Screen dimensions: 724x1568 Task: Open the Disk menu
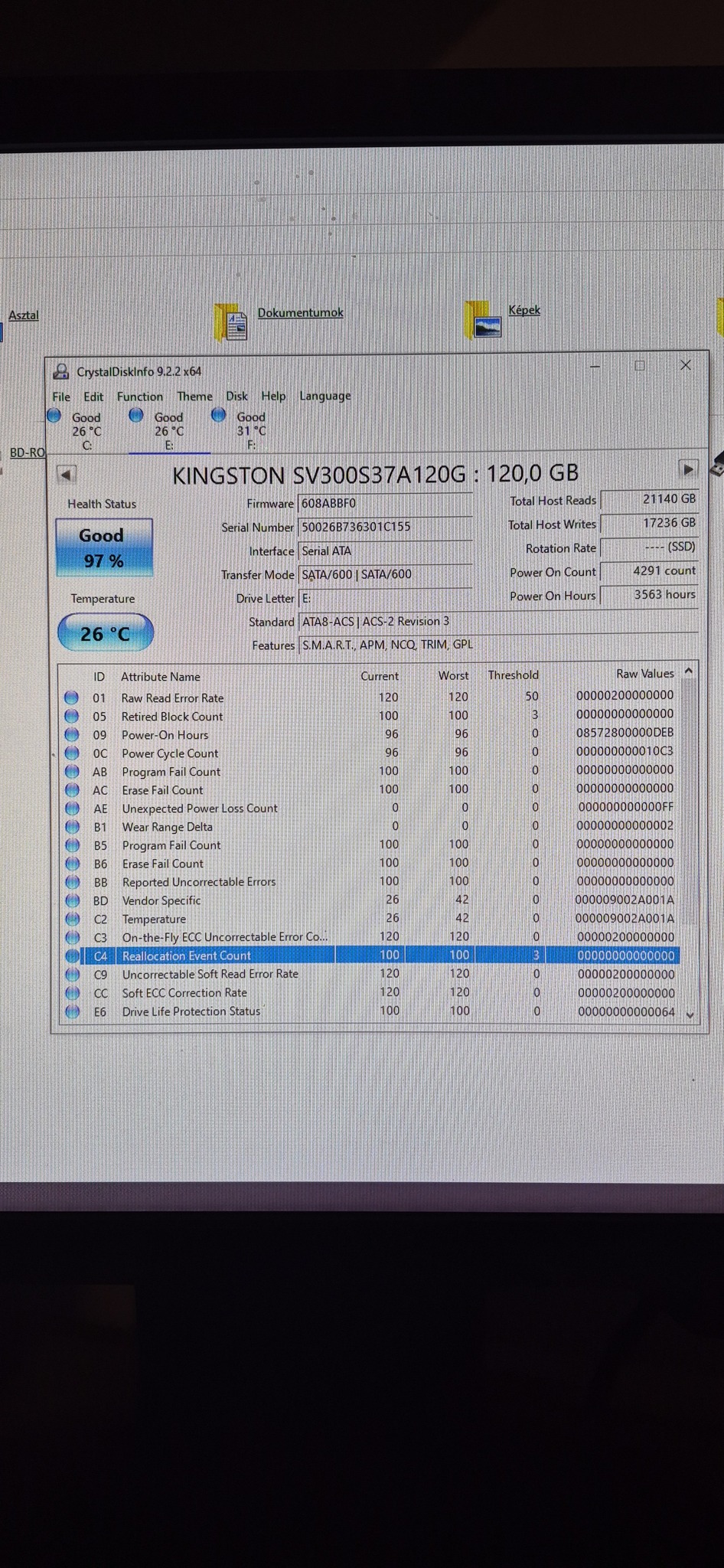[236, 396]
